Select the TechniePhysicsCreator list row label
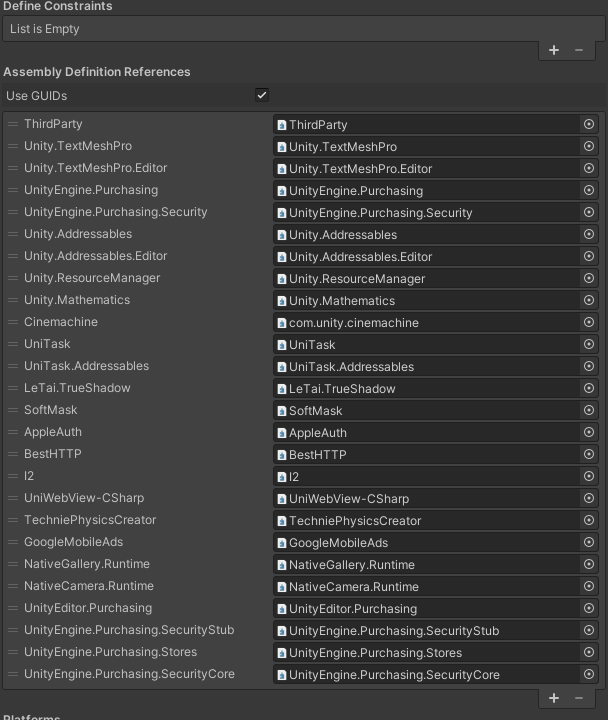 coord(90,520)
